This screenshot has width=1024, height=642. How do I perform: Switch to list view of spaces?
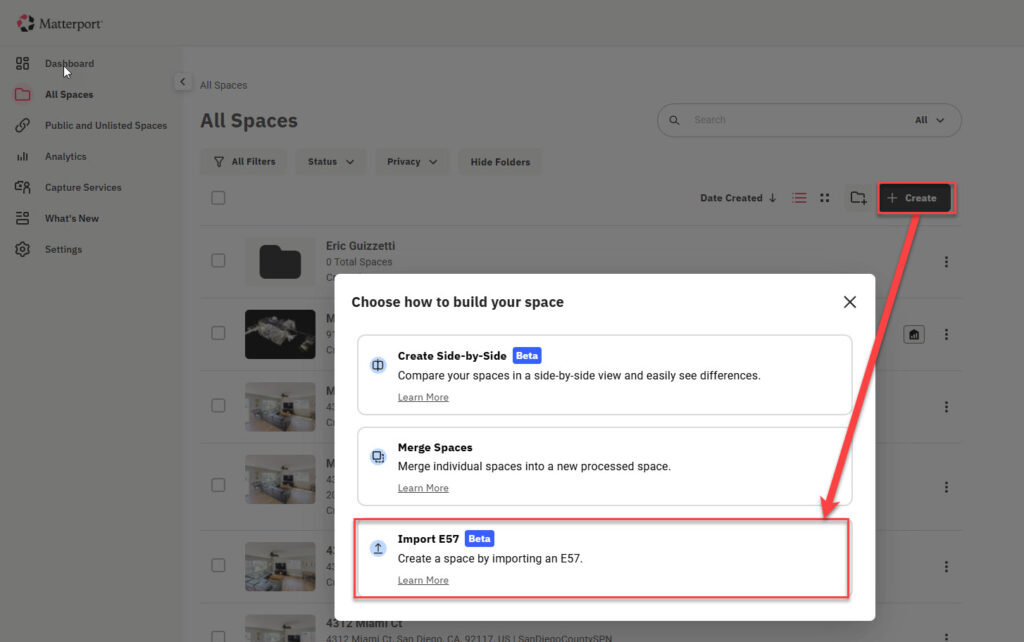(799, 197)
